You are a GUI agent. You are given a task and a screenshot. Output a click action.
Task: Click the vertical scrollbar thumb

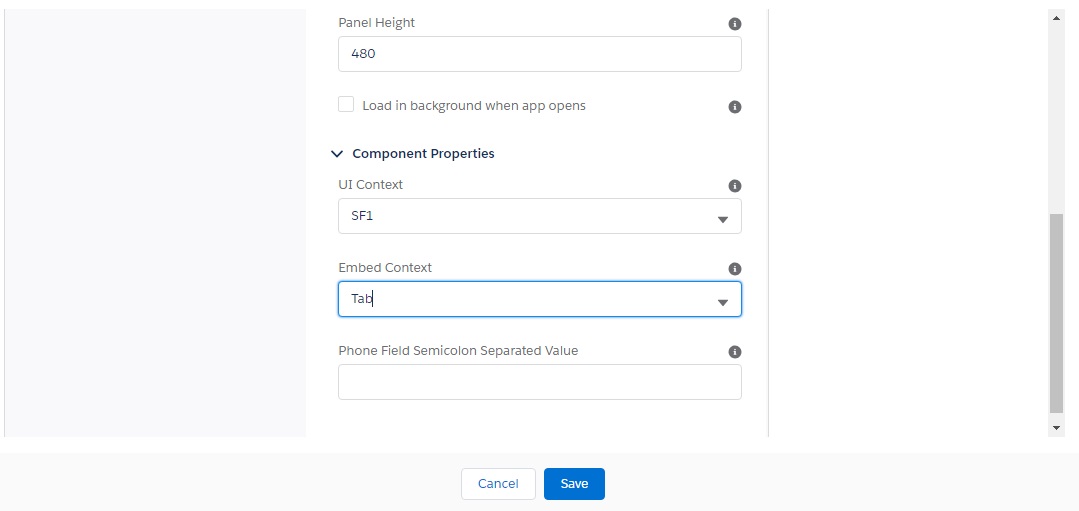(x=1056, y=313)
